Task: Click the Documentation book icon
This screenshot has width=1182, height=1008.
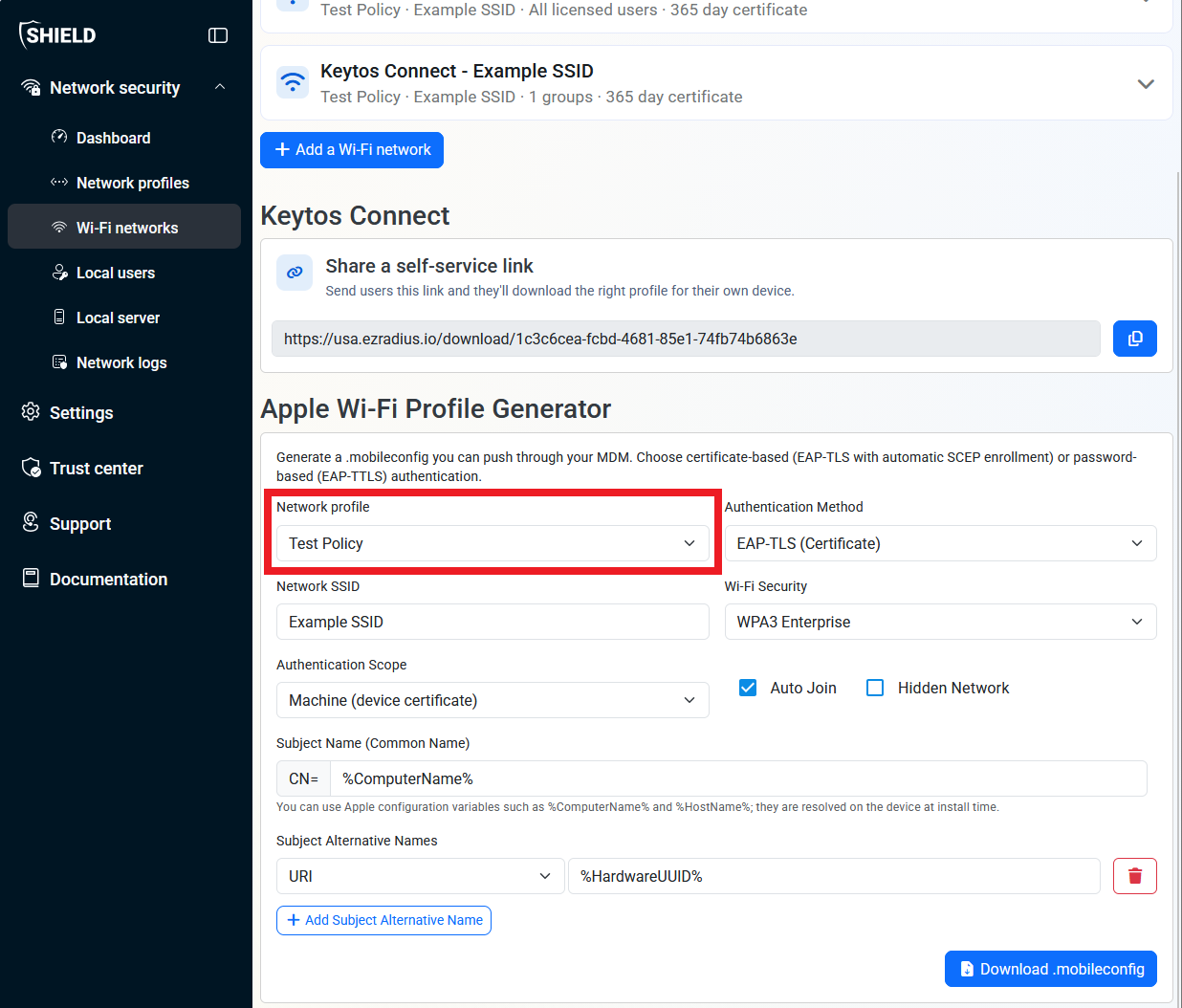Action: coord(31,578)
